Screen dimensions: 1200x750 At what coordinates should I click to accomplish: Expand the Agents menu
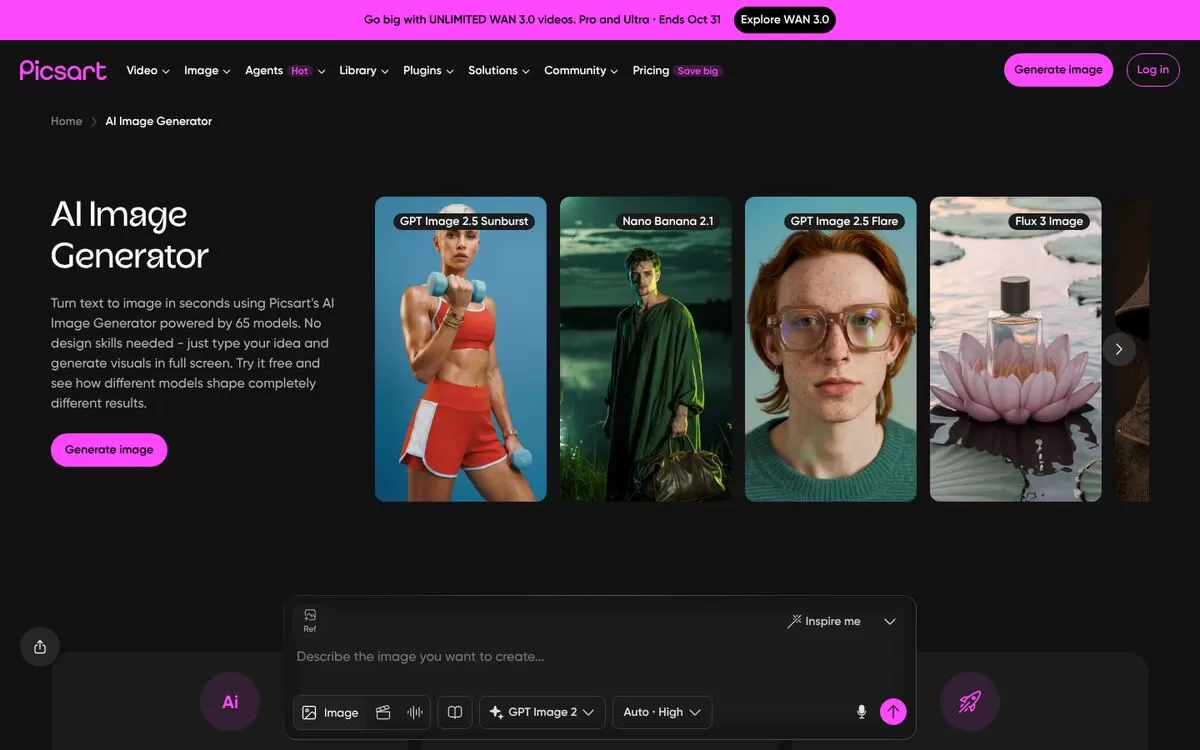tap(285, 71)
